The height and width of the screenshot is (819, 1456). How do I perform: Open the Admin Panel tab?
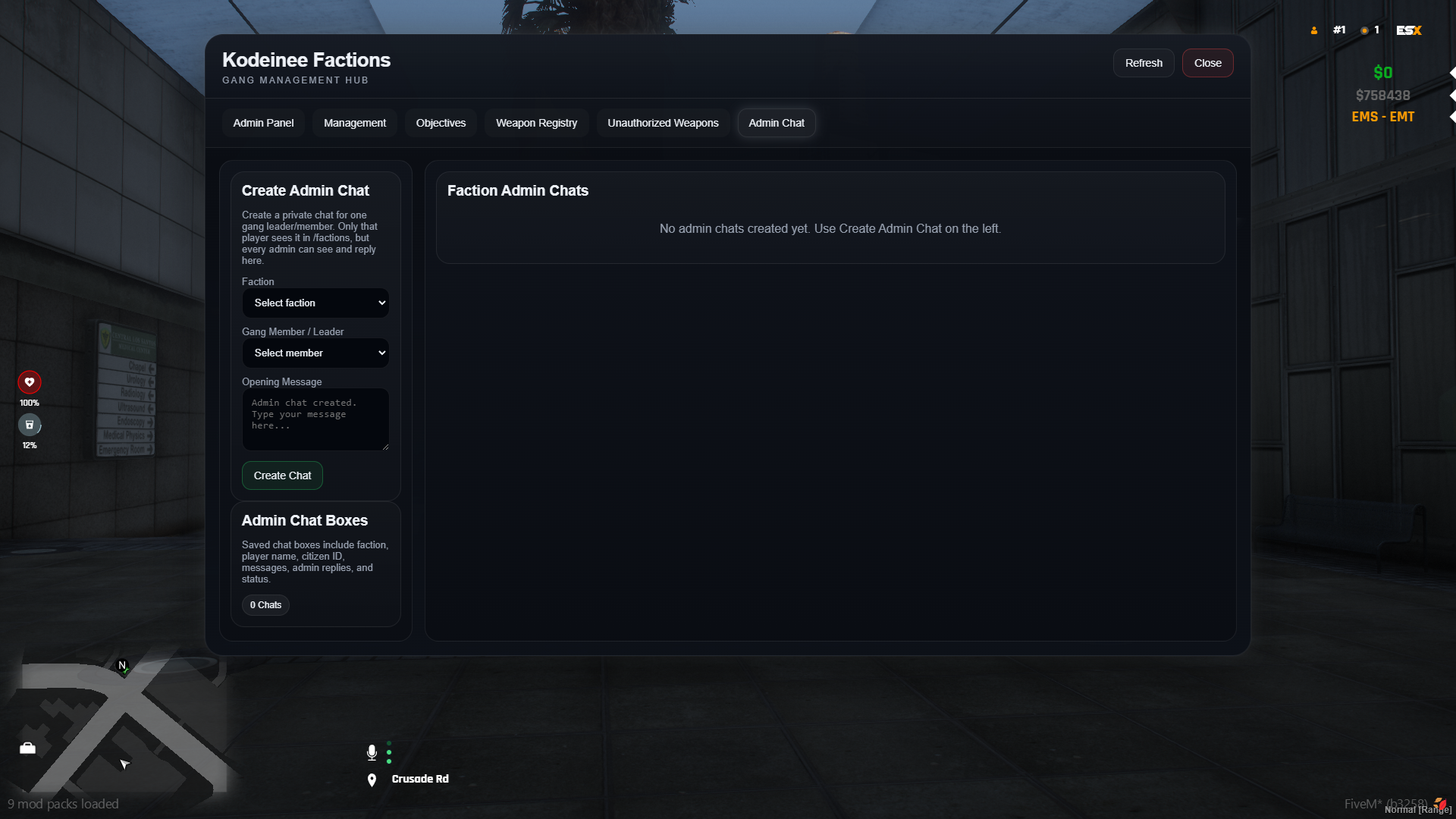[263, 123]
